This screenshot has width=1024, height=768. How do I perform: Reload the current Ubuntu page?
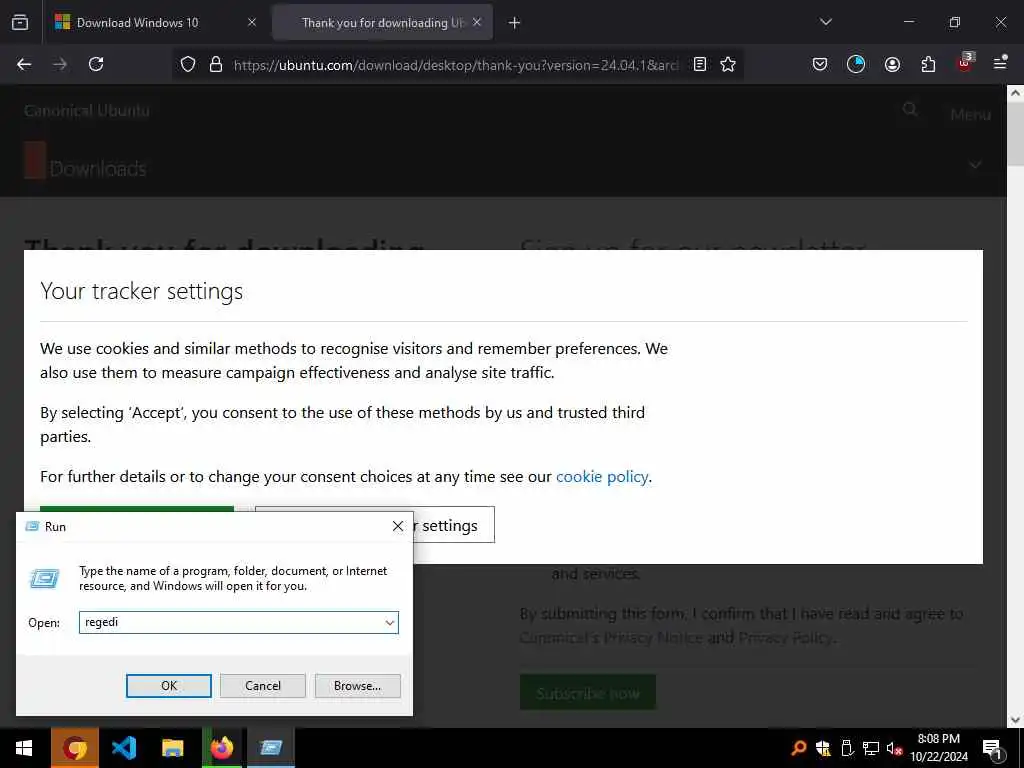pos(96,64)
